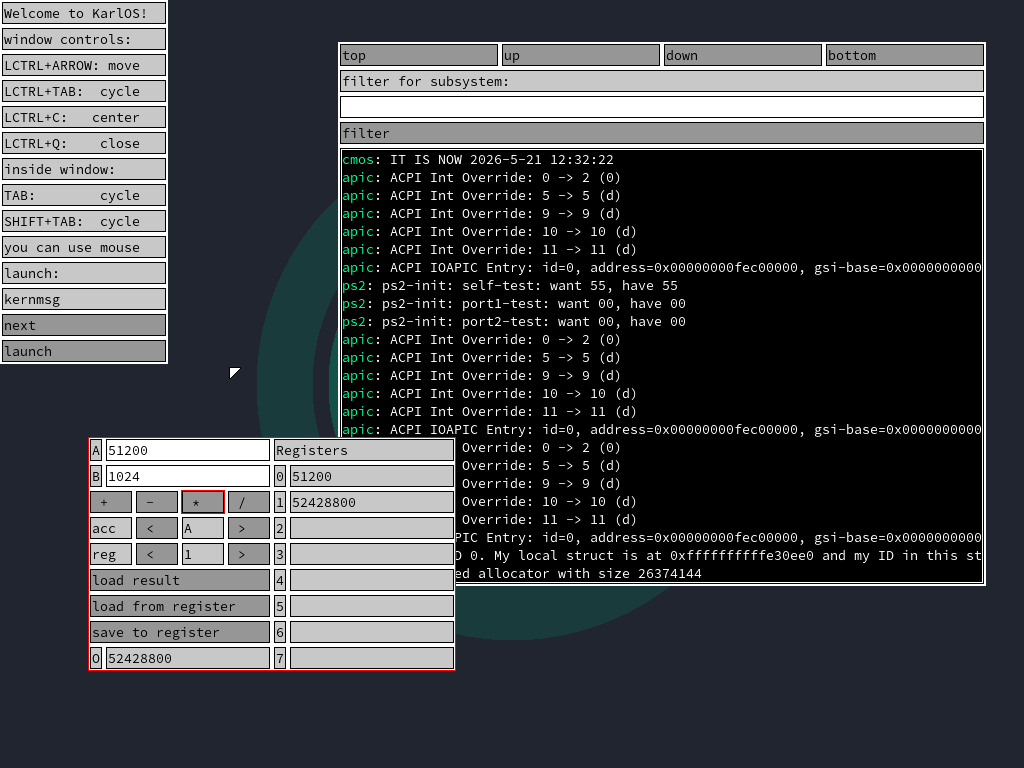Click load from register button
This screenshot has height=768, width=1024.
[x=180, y=606]
